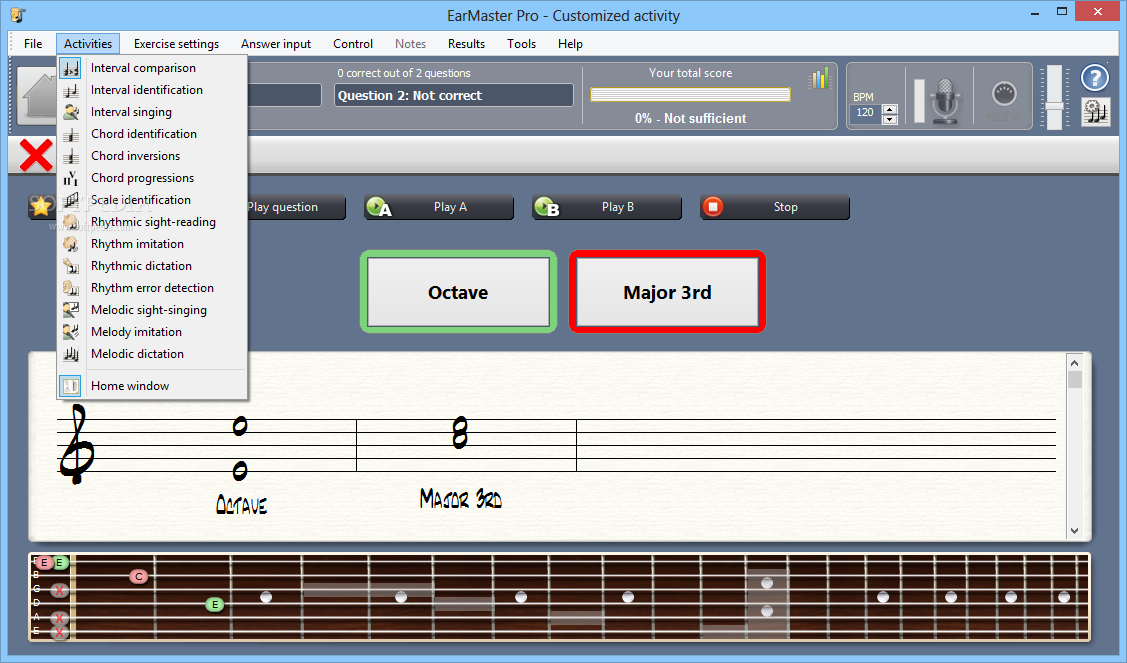
Task: Click Play B button
Action: (x=607, y=207)
